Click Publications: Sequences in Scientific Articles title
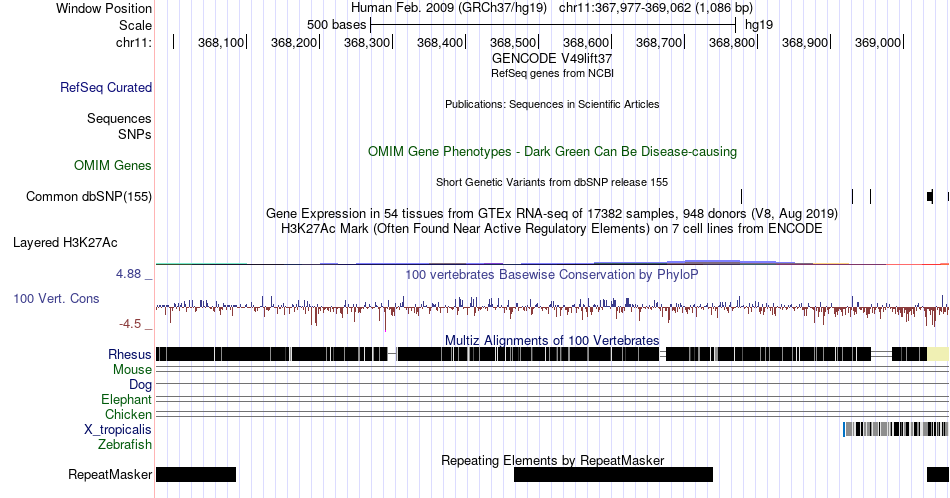The height and width of the screenshot is (498, 950). [x=552, y=104]
